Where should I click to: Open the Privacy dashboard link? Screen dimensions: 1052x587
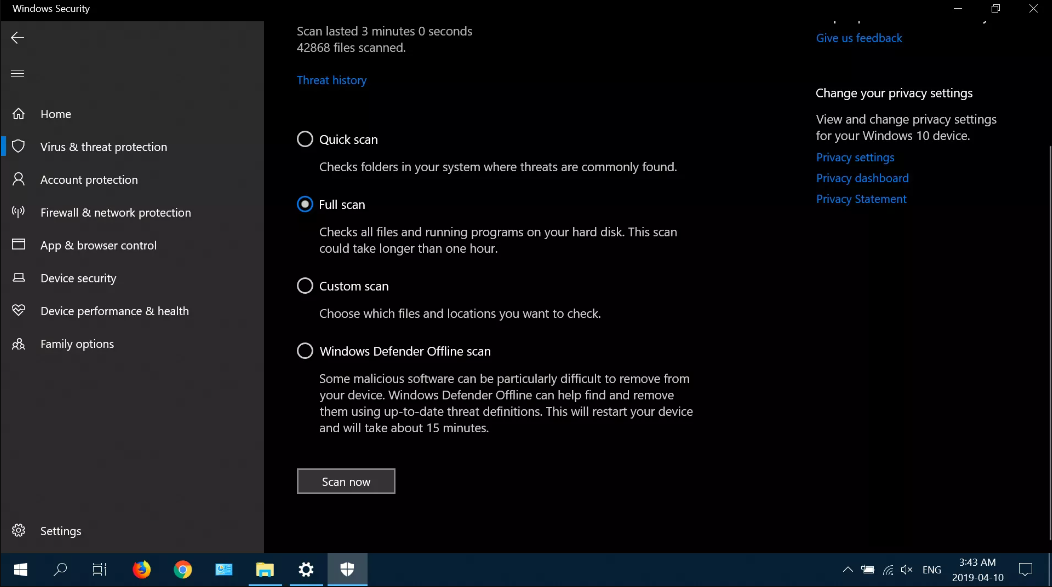tap(862, 178)
